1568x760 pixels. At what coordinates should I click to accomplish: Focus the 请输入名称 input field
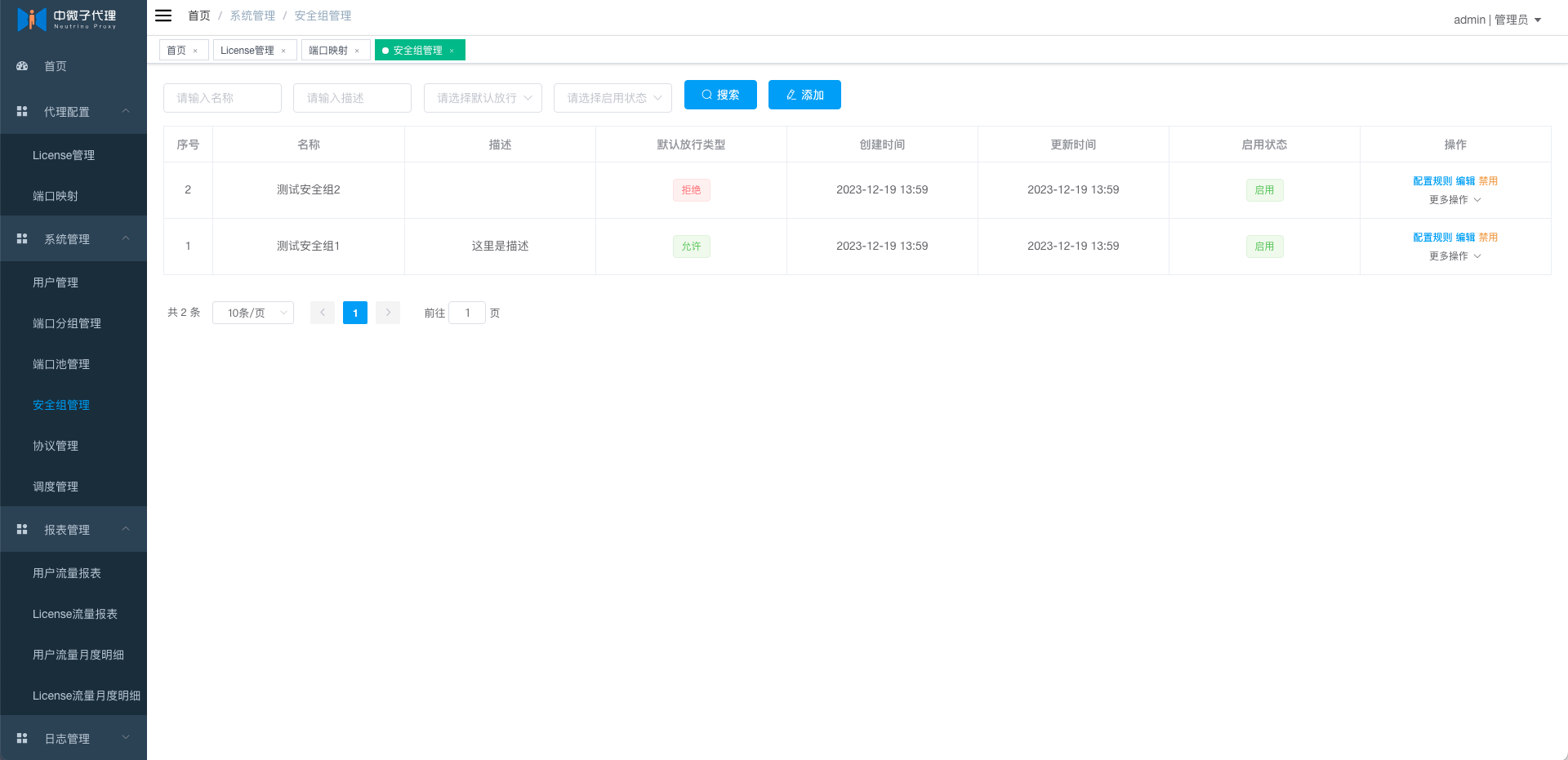[222, 98]
